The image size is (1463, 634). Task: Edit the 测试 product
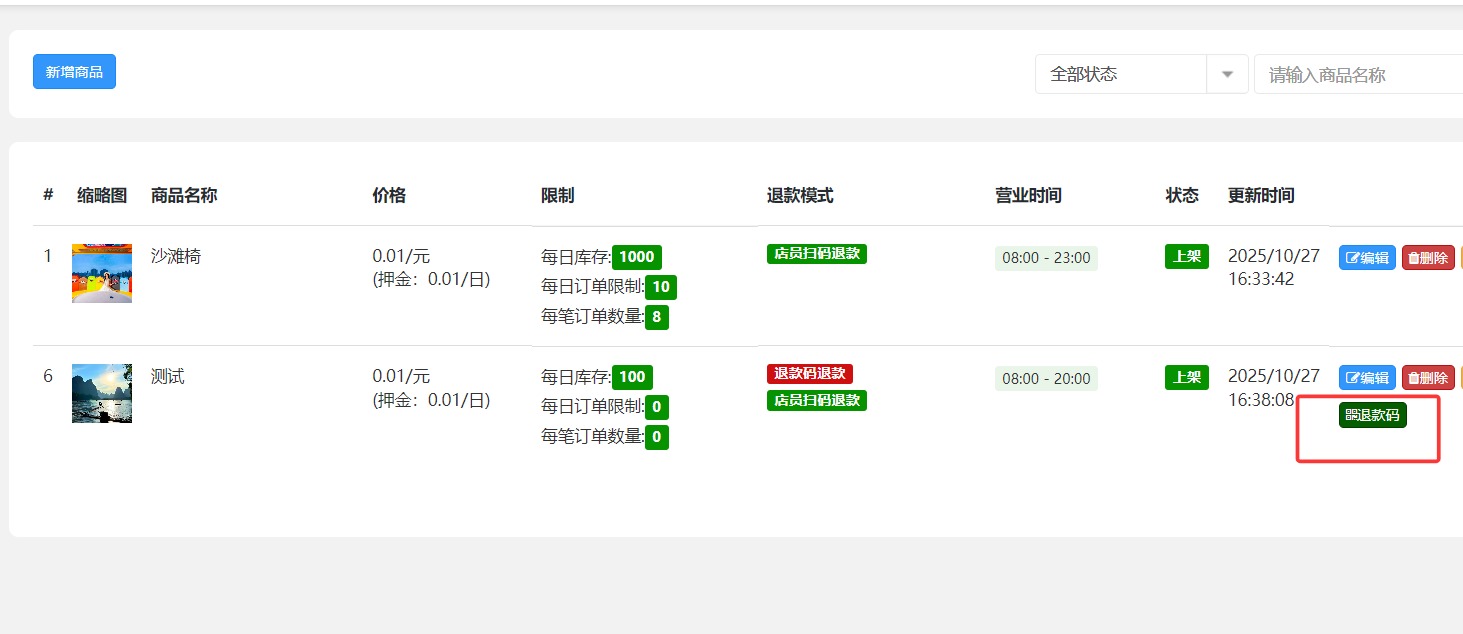1367,378
